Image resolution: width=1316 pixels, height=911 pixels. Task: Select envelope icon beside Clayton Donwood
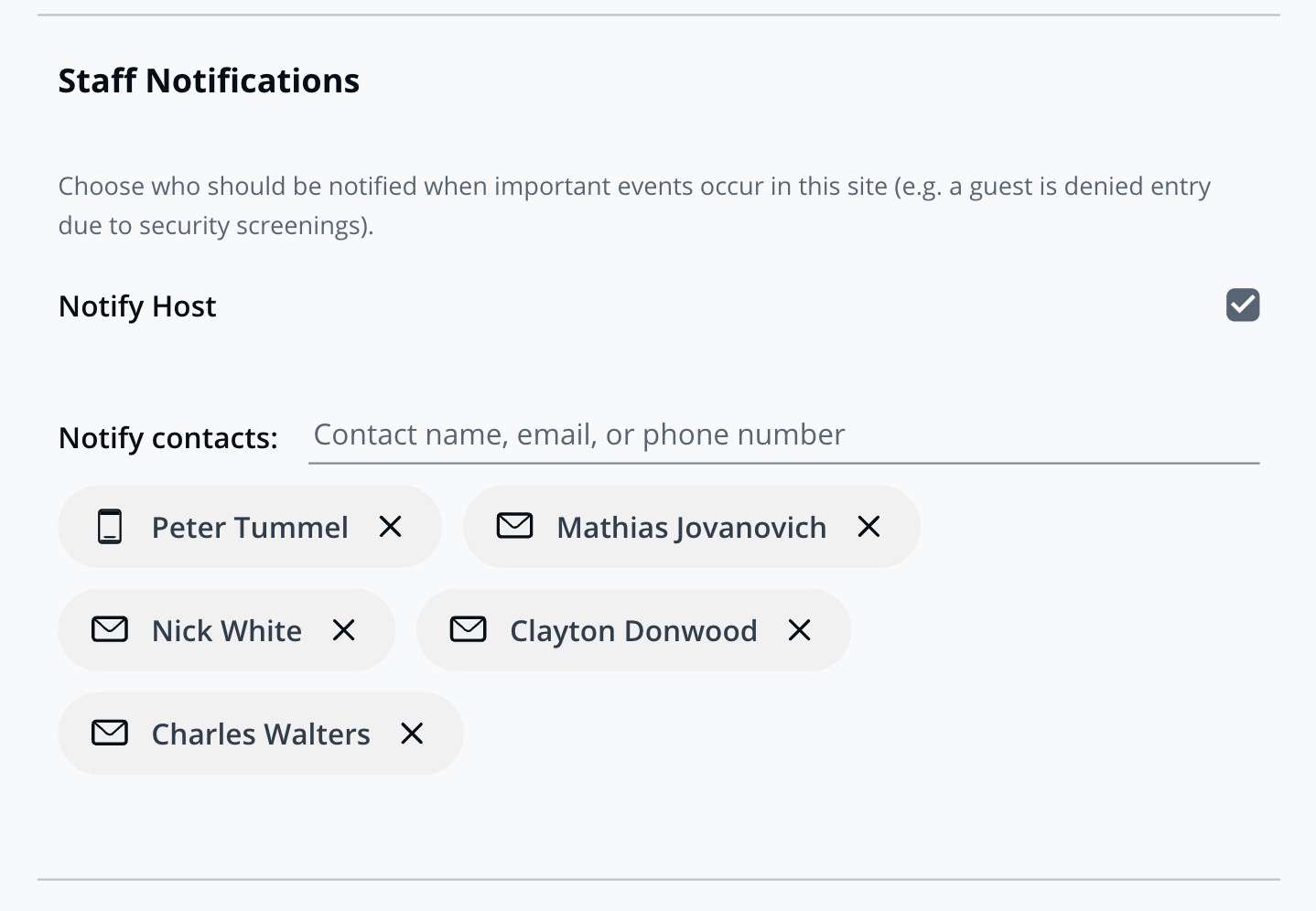pos(469,629)
